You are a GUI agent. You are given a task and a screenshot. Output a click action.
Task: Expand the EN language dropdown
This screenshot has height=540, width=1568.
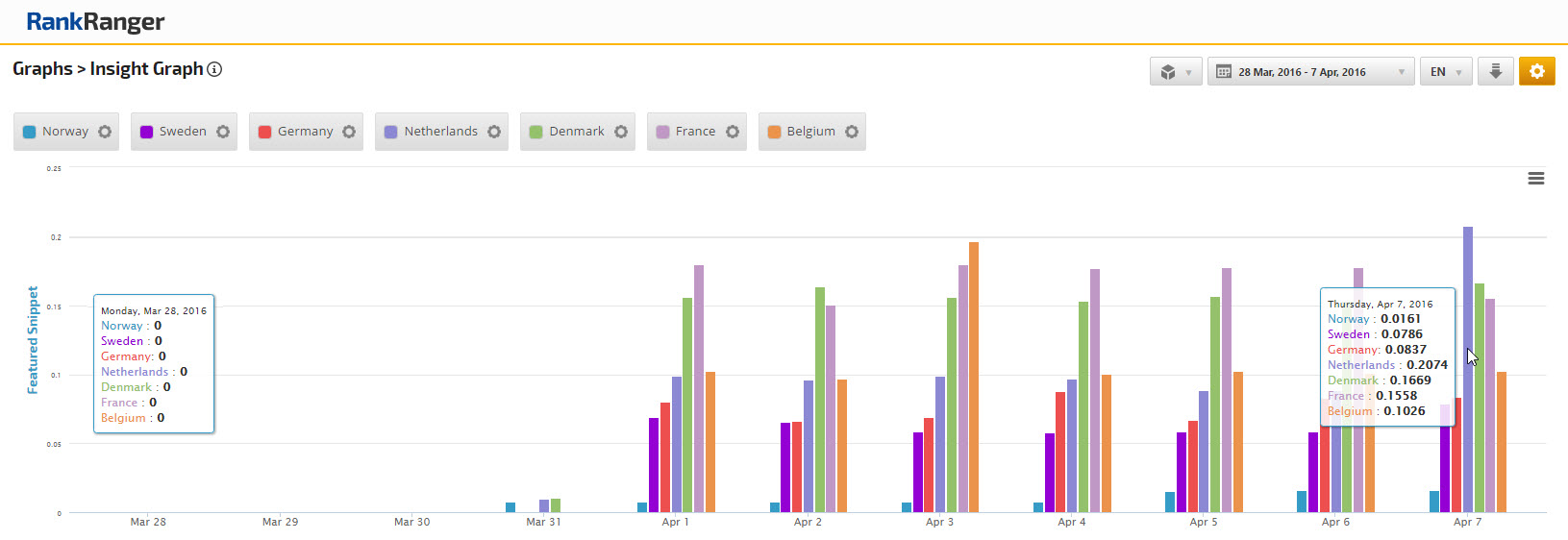click(x=1445, y=72)
